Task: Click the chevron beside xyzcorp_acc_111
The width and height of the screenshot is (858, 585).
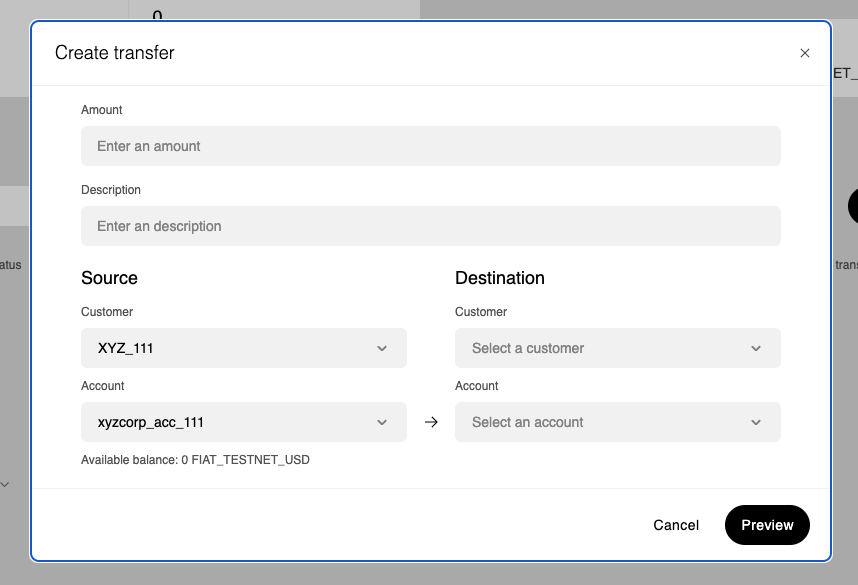Action: tap(382, 422)
